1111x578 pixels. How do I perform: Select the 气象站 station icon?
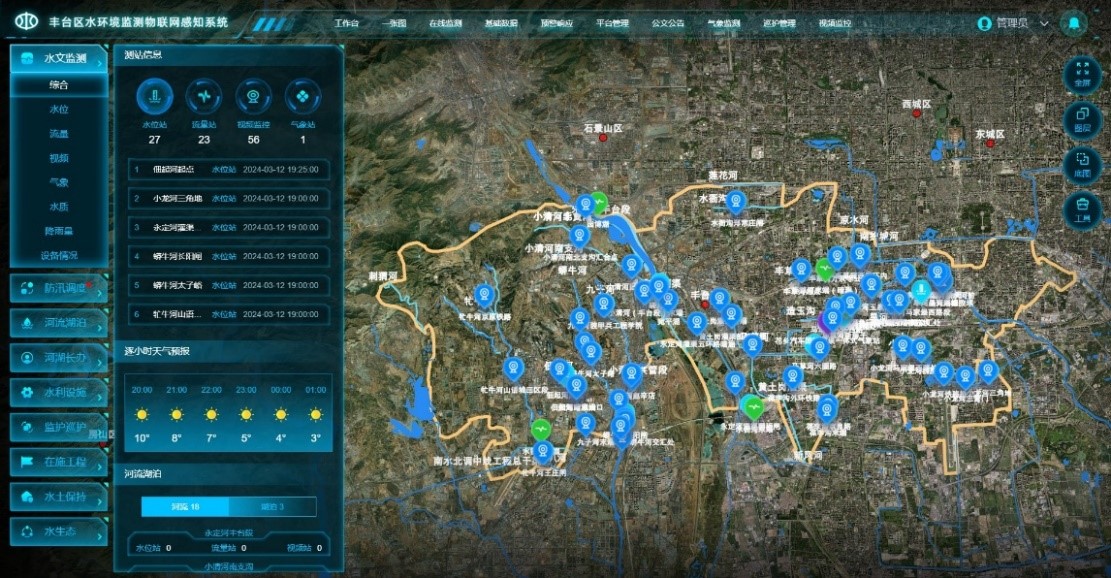pos(302,97)
